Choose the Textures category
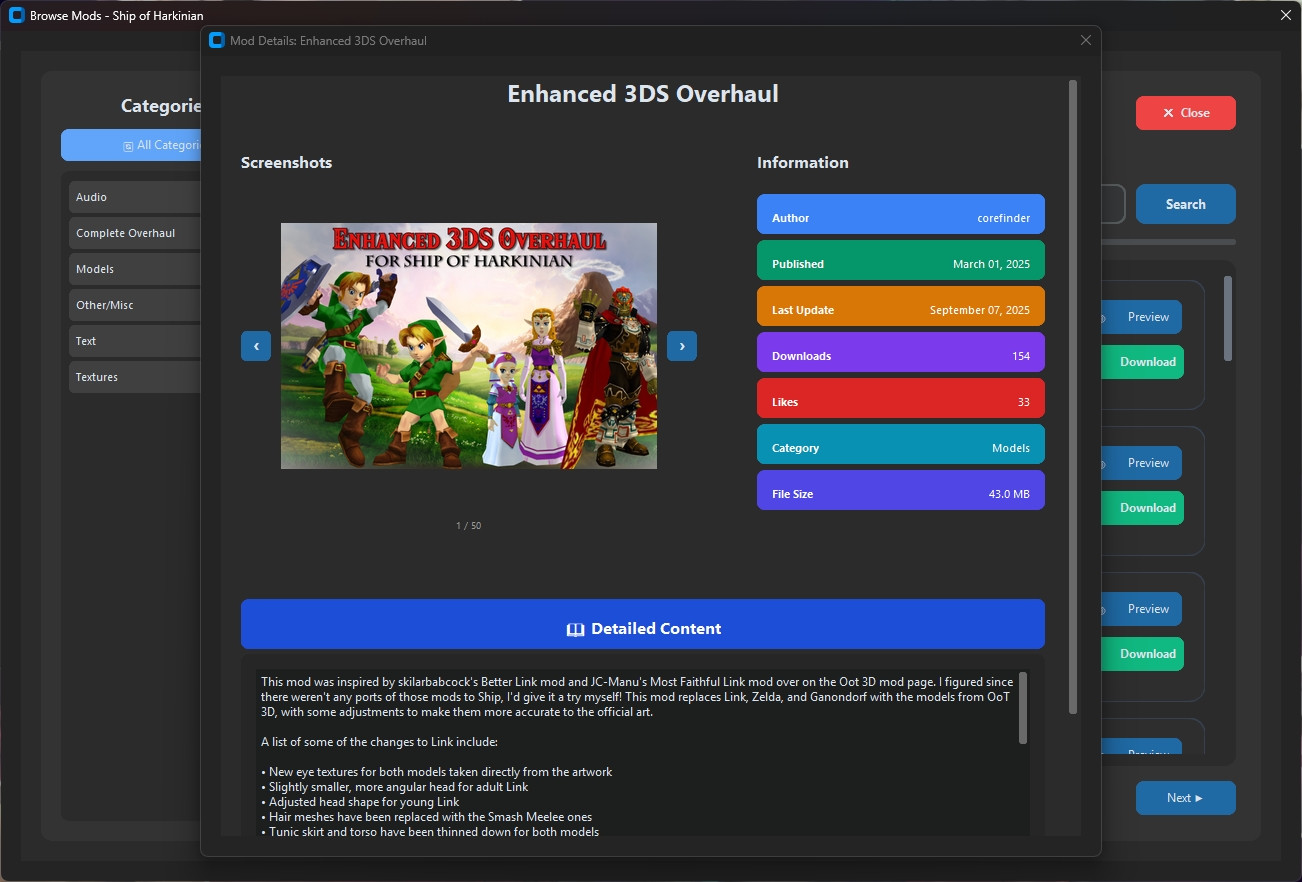Screen dimensions: 1302x882 point(135,376)
